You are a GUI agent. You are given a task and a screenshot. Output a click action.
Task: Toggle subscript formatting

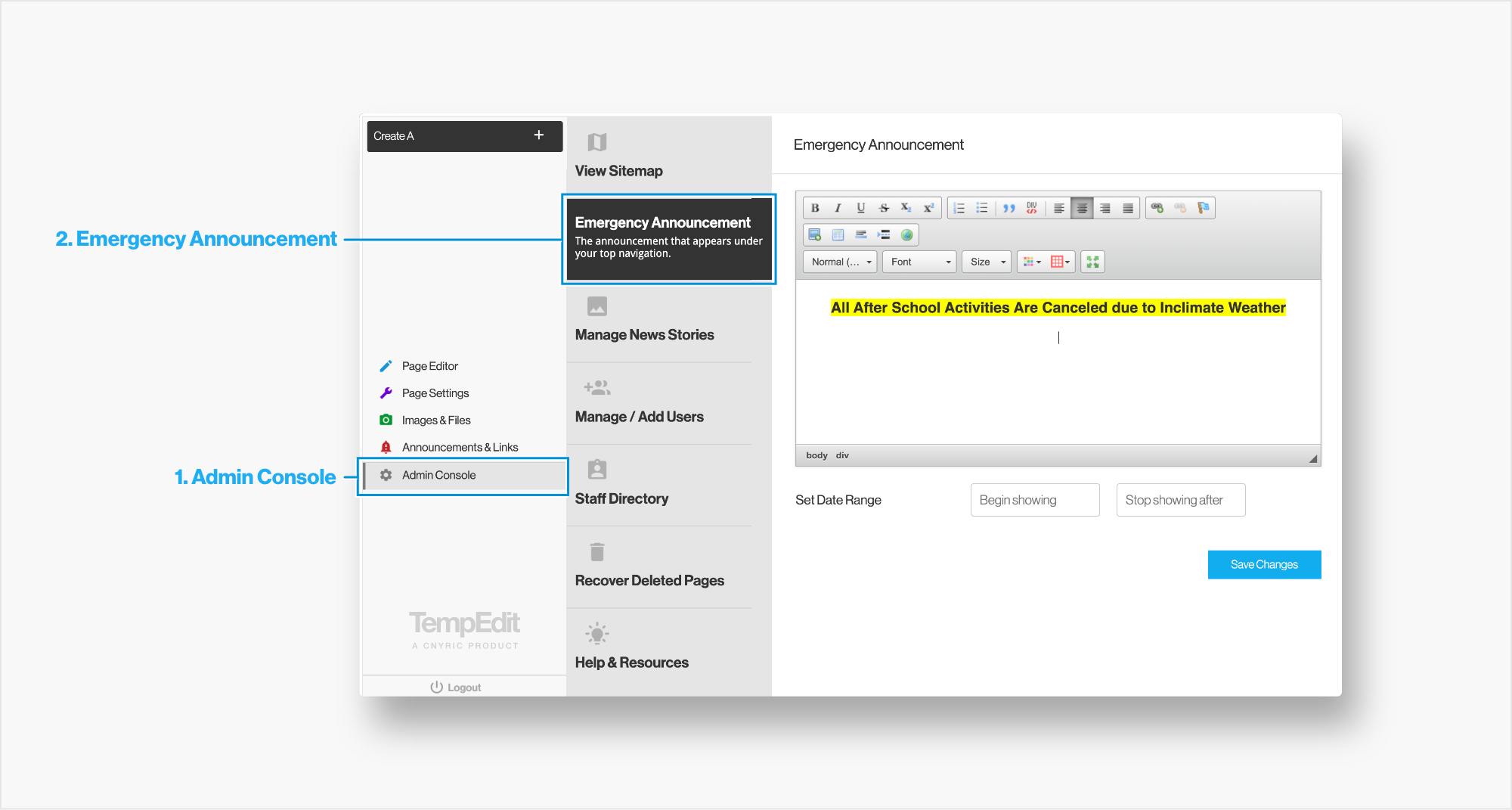pos(906,208)
